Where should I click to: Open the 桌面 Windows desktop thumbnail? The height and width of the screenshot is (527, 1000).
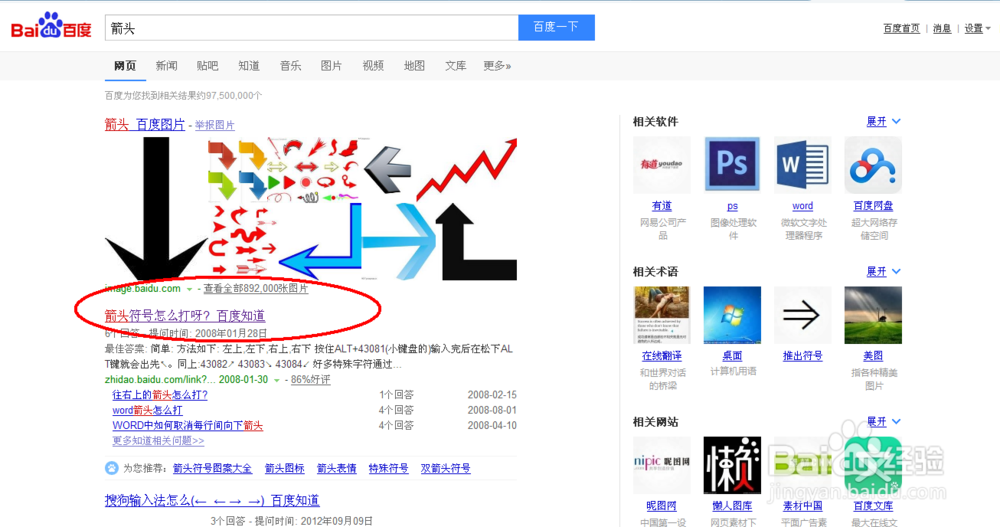[x=732, y=315]
